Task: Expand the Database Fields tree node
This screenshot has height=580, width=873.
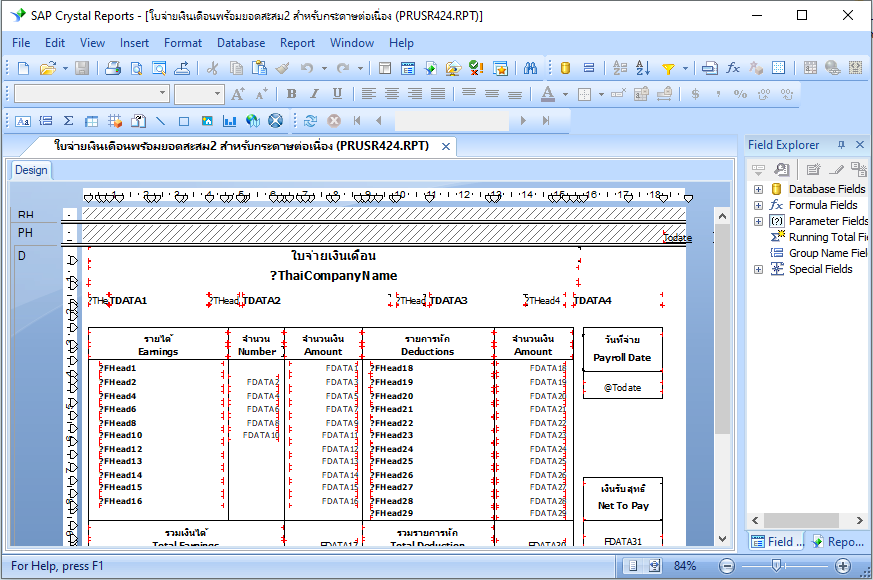Action: (x=758, y=189)
